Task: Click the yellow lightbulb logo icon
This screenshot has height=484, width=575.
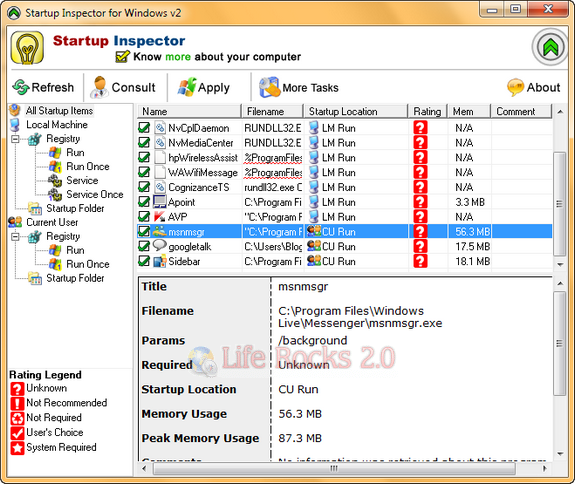Action: pos(27,48)
